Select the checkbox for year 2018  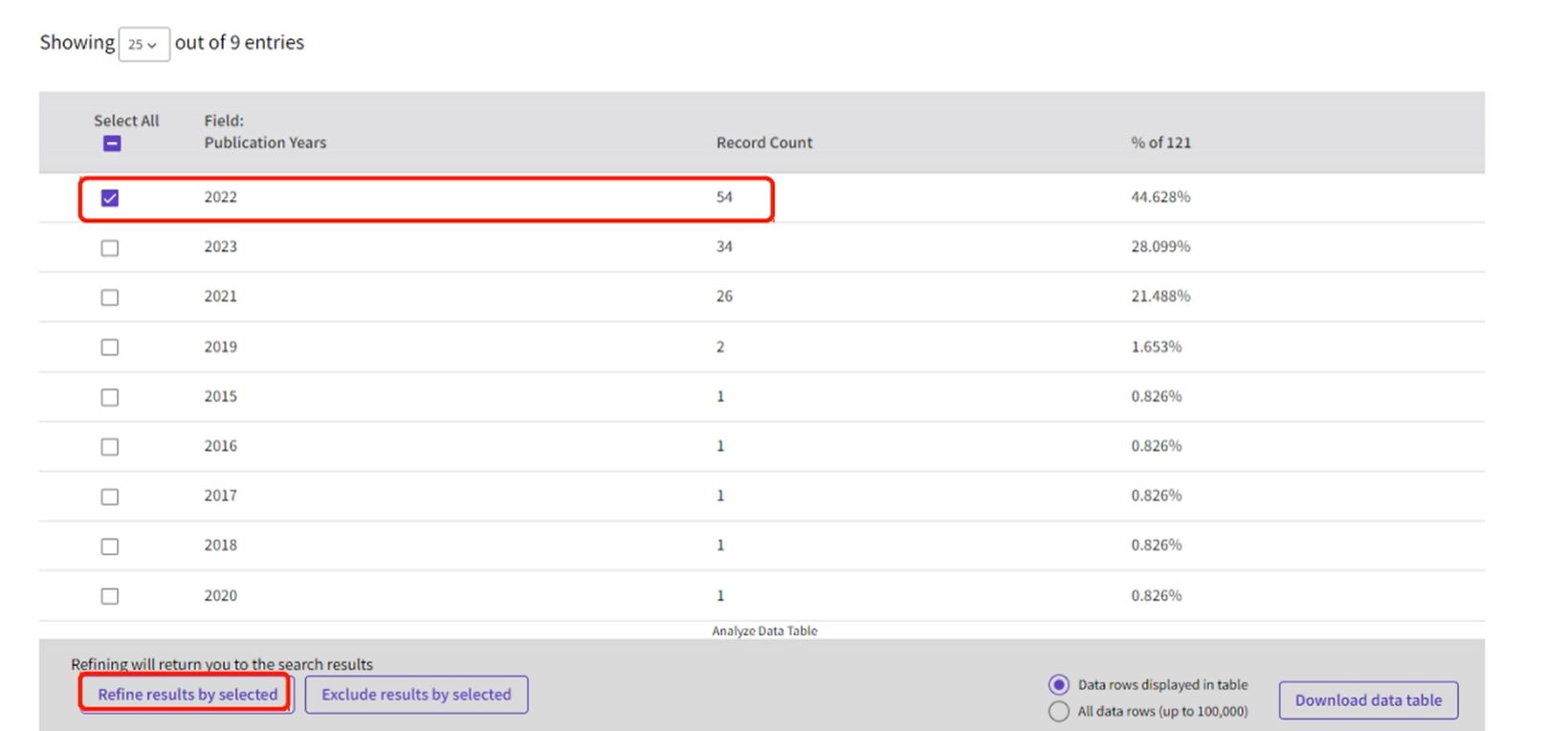coord(110,546)
